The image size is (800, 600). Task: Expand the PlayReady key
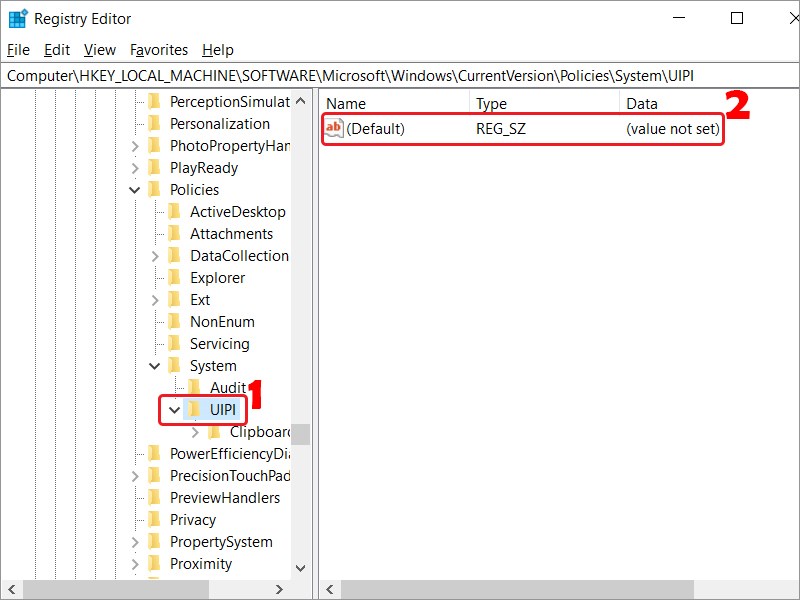(x=135, y=168)
